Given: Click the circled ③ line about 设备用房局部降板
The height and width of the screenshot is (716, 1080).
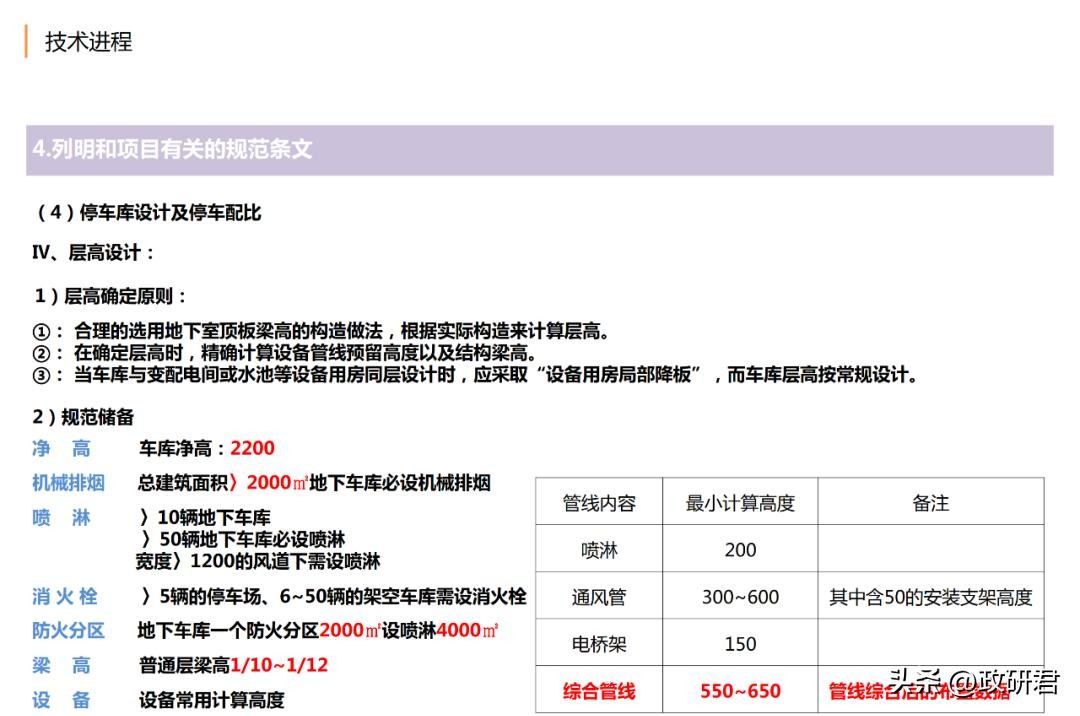Looking at the screenshot, I should click(474, 376).
